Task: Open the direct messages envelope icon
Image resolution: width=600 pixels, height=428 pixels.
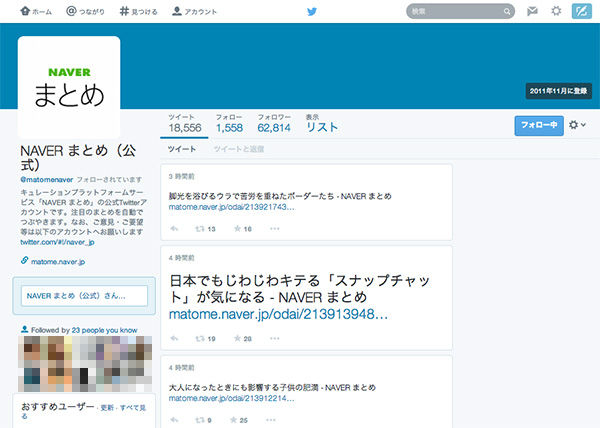Action: [532, 11]
